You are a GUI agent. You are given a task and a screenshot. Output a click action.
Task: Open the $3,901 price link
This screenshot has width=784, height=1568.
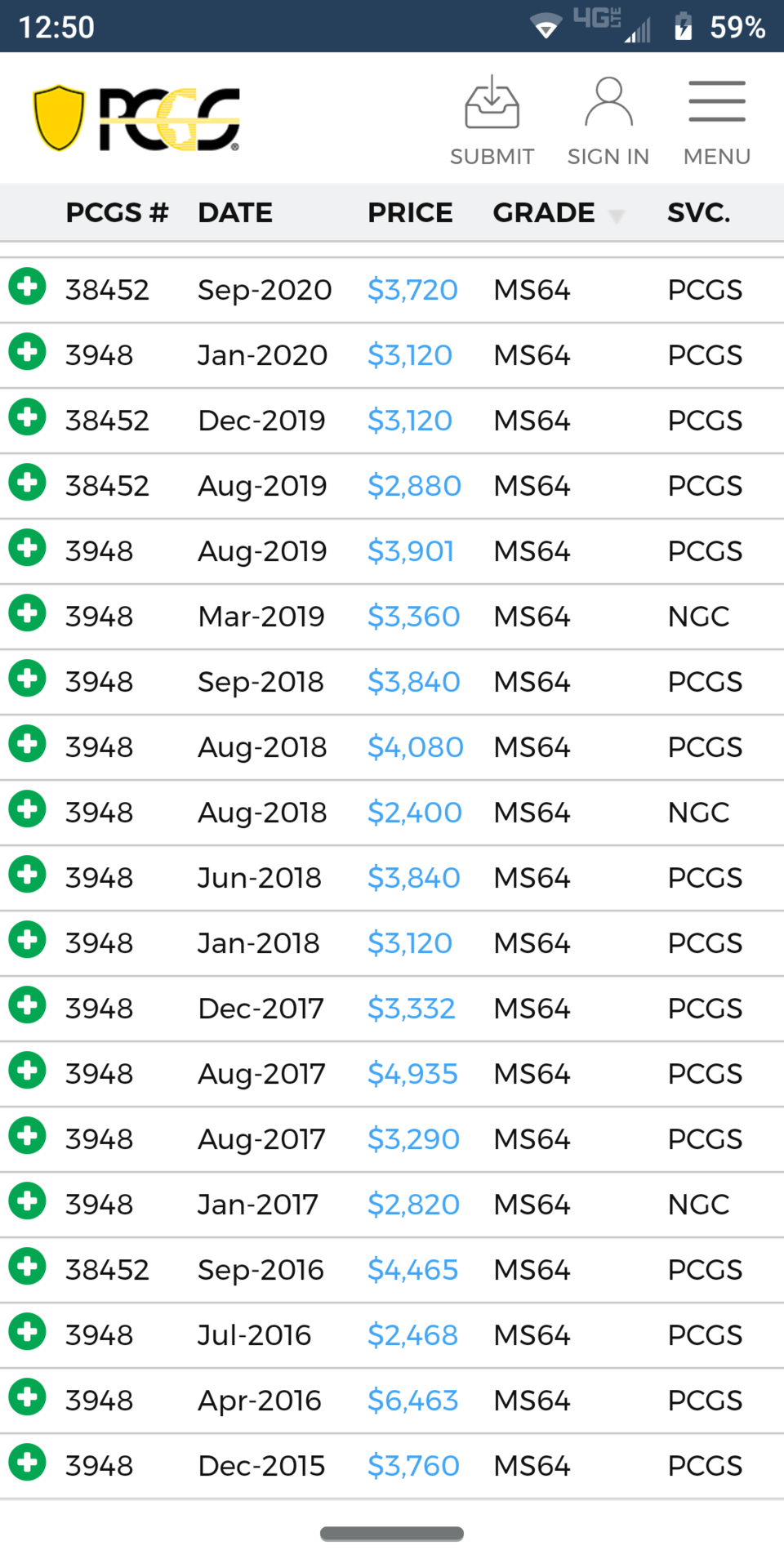(411, 551)
